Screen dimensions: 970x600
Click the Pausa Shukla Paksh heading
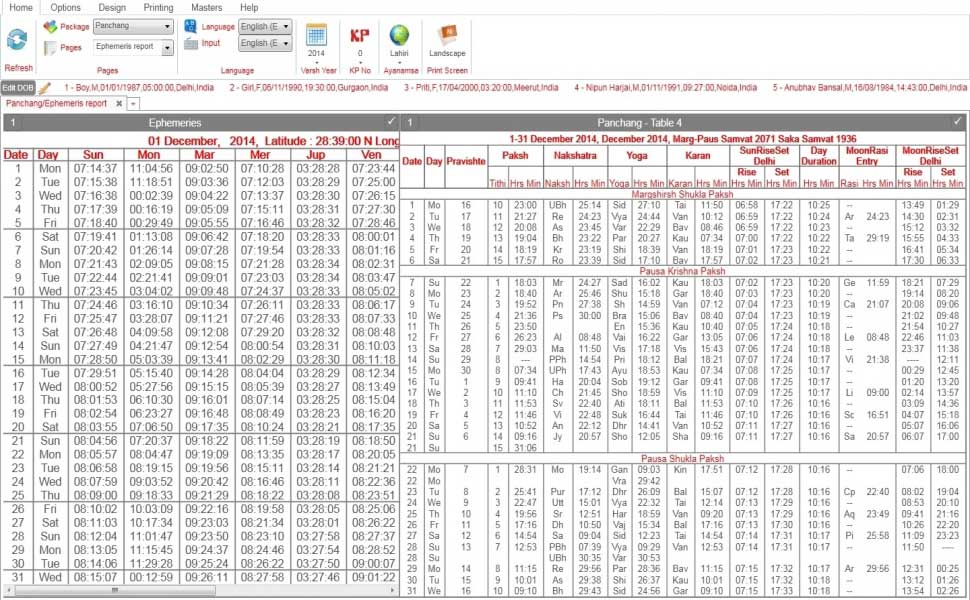pos(682,458)
